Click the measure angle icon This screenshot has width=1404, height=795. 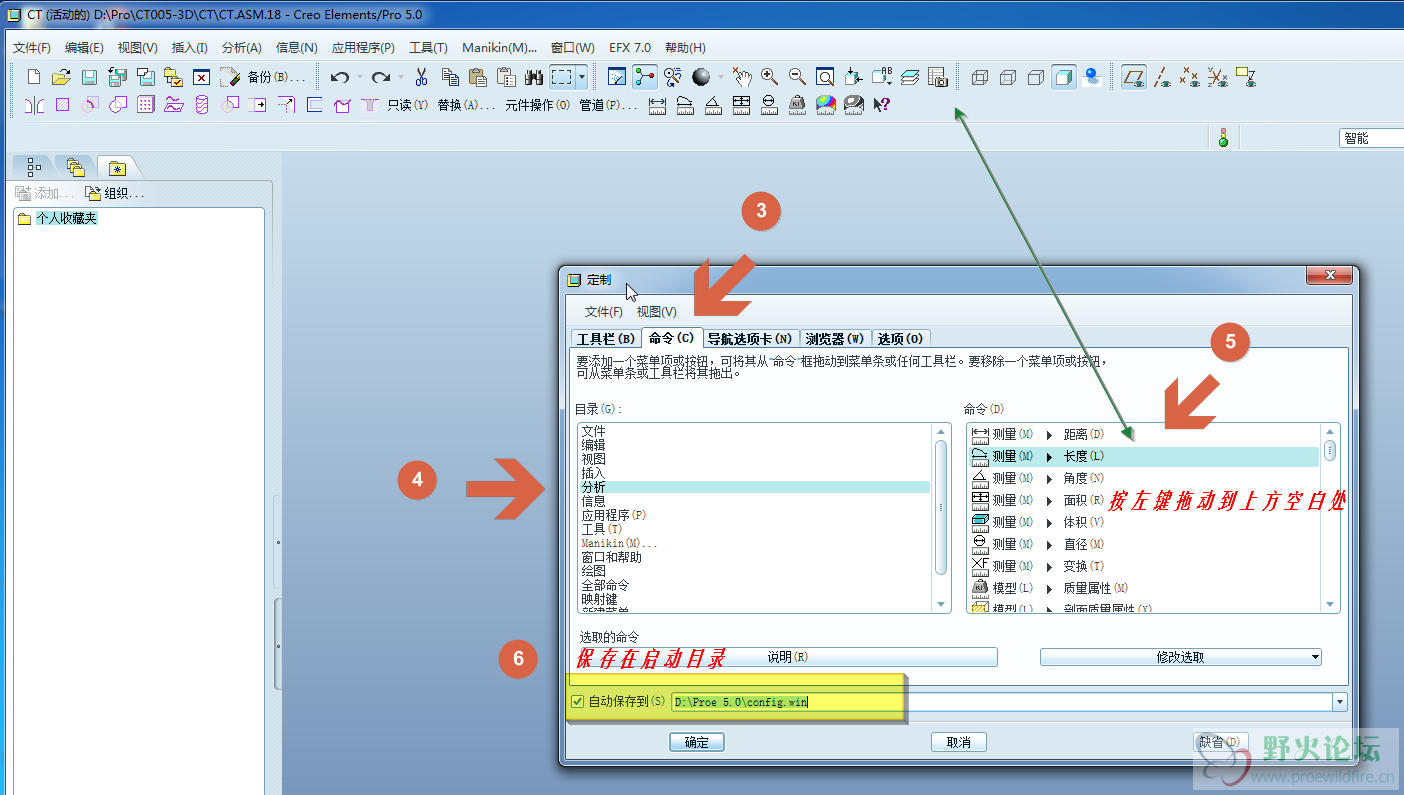pos(714,104)
